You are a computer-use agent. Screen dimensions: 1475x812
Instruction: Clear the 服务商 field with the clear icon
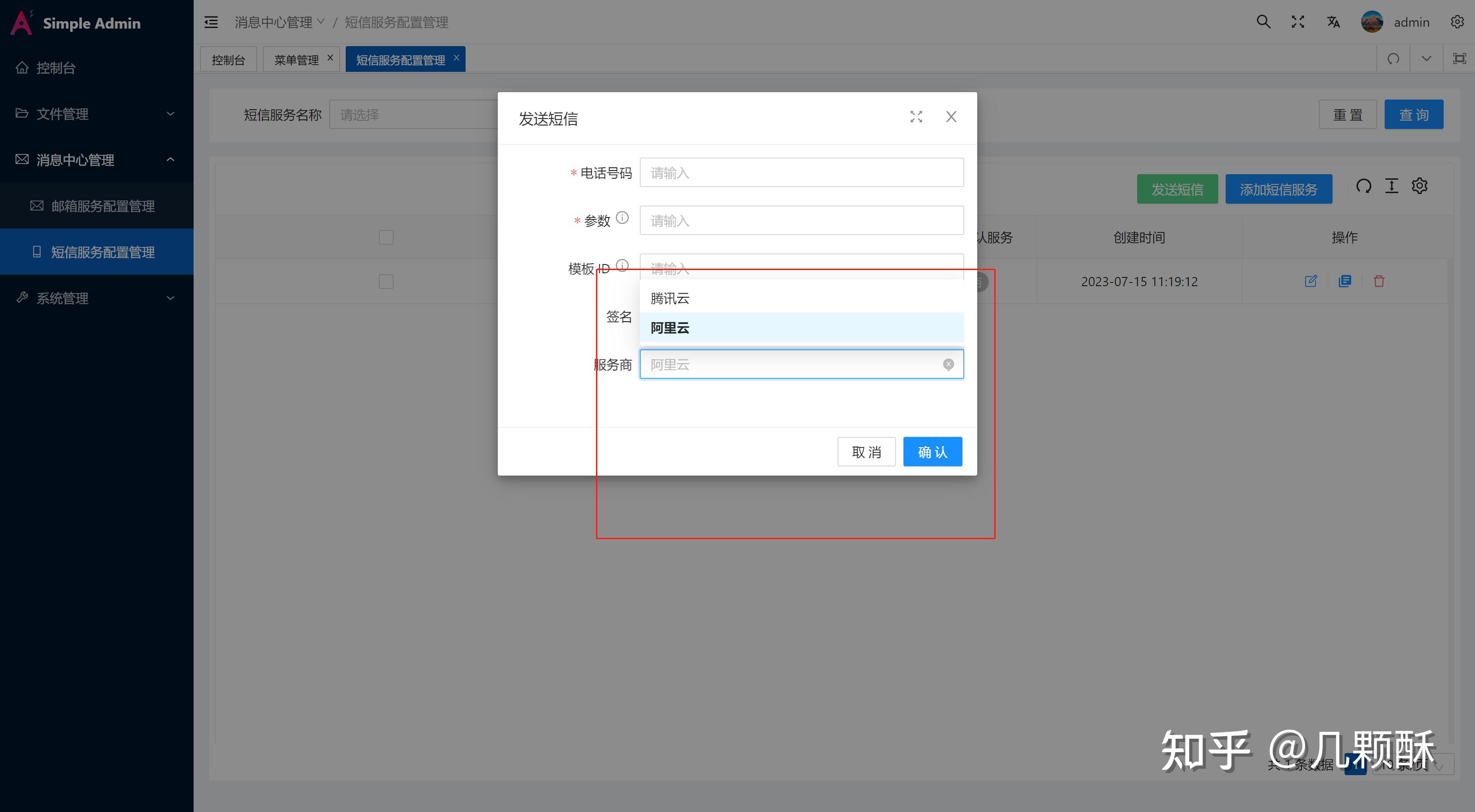pyautogui.click(x=949, y=364)
